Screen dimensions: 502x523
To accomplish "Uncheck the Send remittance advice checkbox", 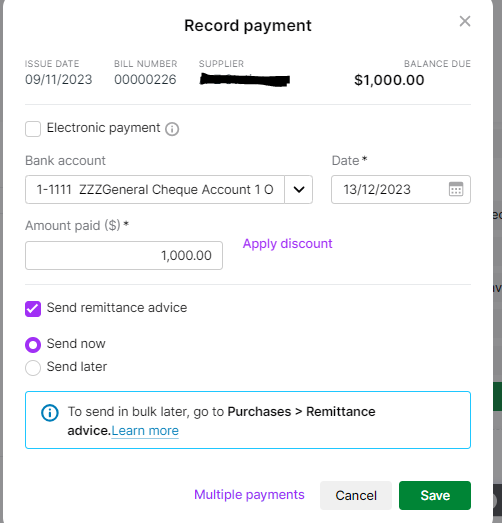I will (x=33, y=309).
